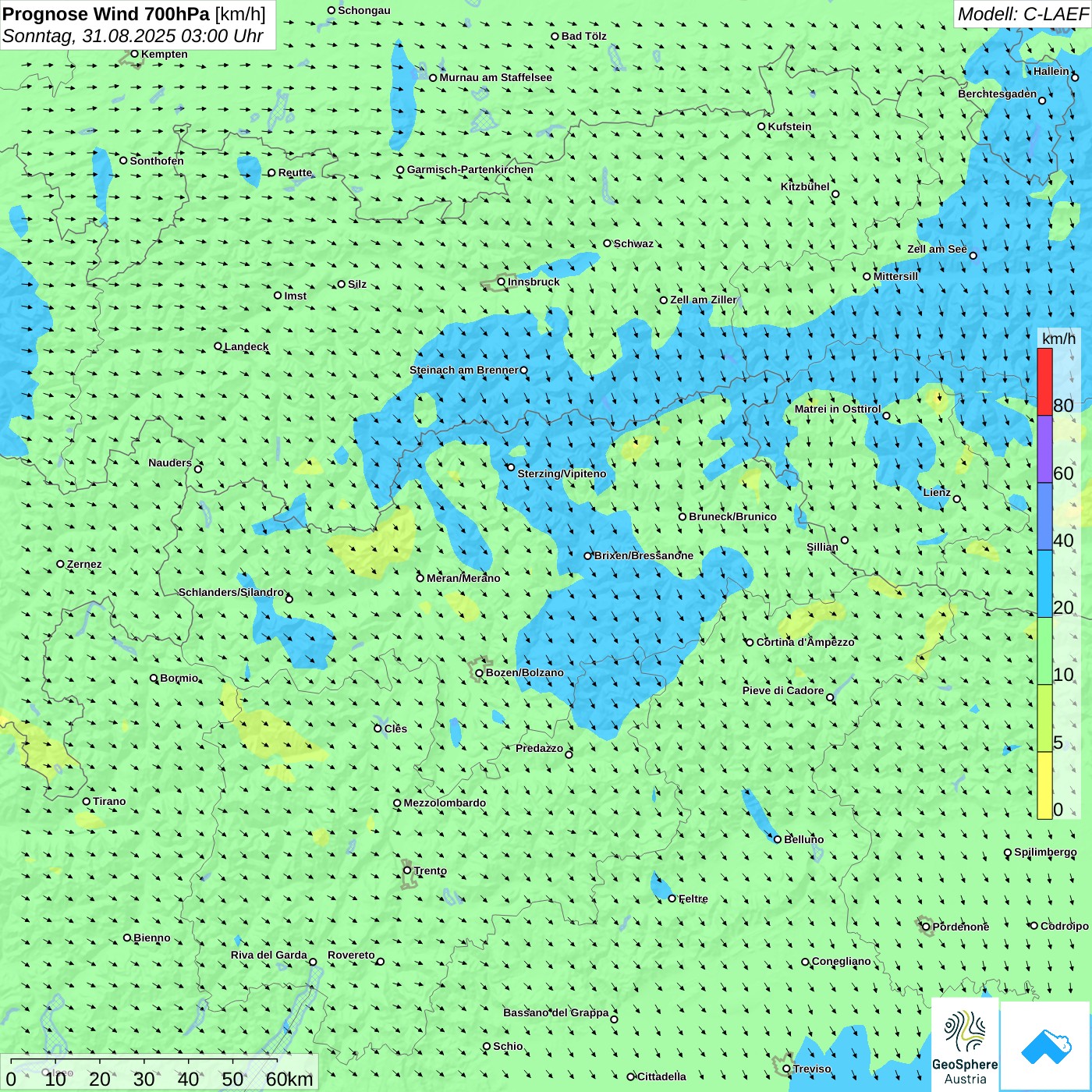
Task: Click the Steinach am Brenner label
Action: click(x=464, y=370)
